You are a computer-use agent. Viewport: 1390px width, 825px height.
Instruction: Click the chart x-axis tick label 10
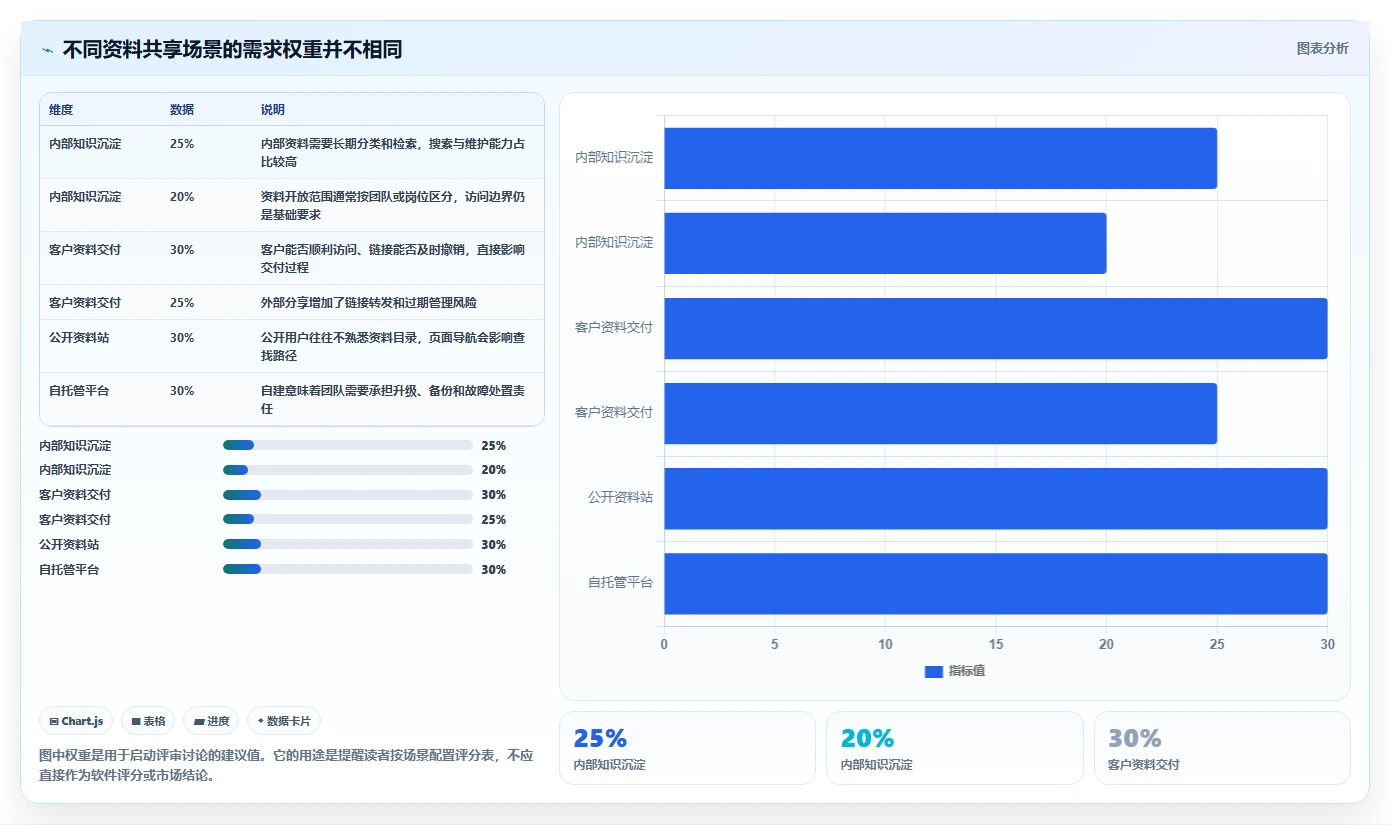tap(885, 645)
